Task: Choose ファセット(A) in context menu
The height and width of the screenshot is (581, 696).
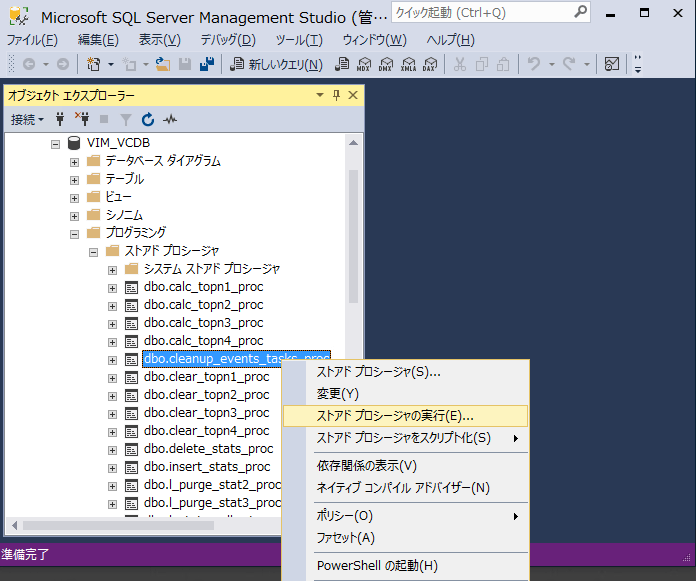Action: [406, 538]
